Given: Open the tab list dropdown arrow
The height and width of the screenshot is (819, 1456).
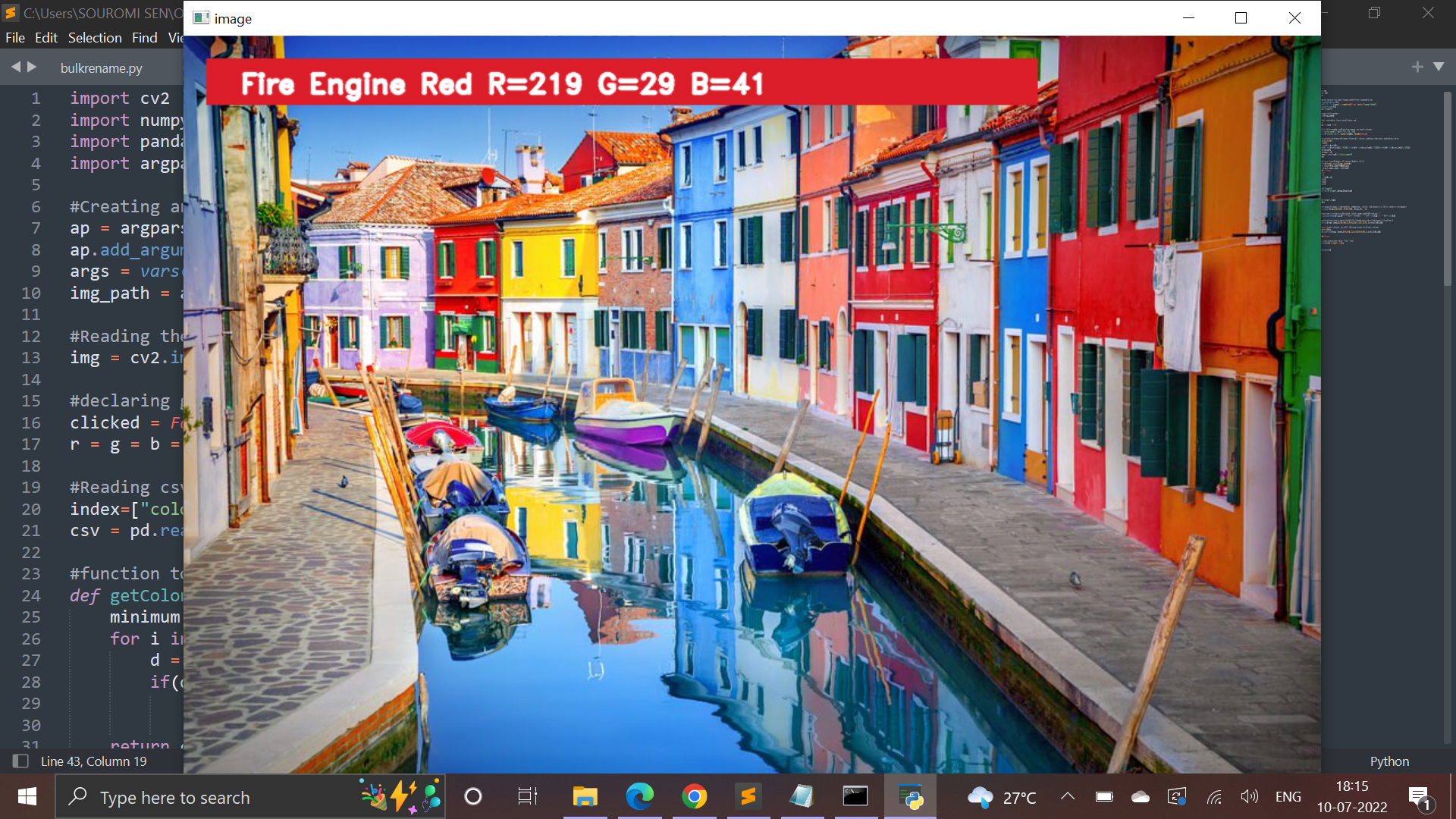Looking at the screenshot, I should point(1439,67).
